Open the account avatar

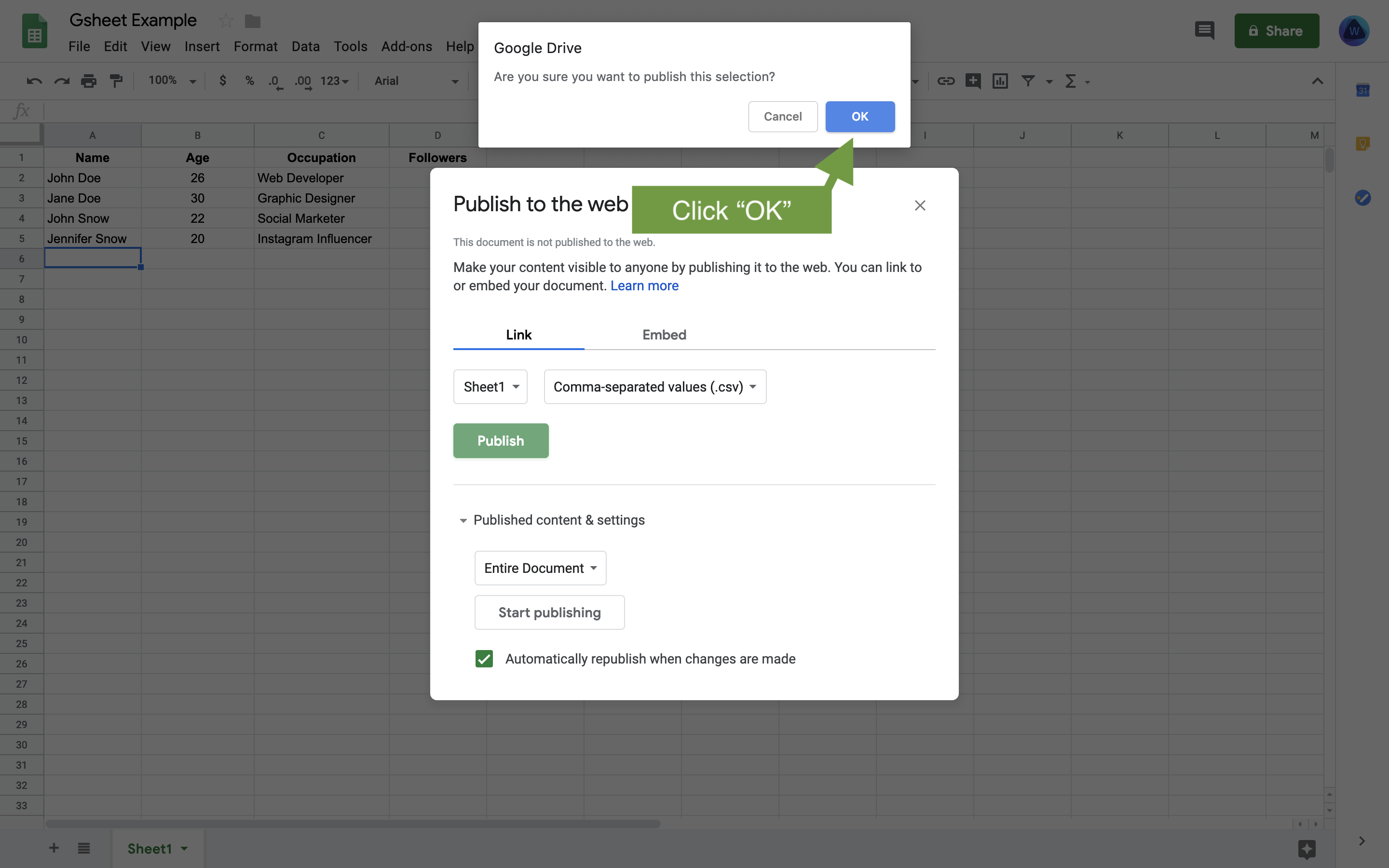pyautogui.click(x=1354, y=31)
